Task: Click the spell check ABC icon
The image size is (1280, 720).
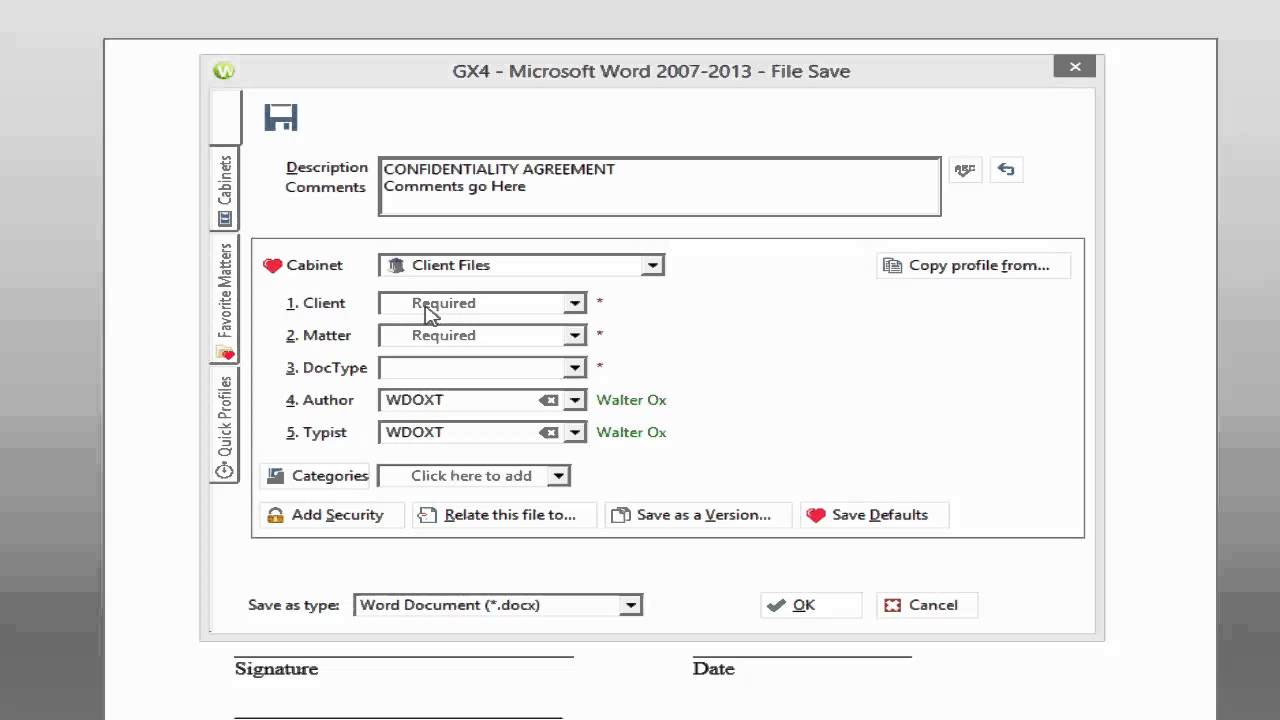Action: [965, 170]
